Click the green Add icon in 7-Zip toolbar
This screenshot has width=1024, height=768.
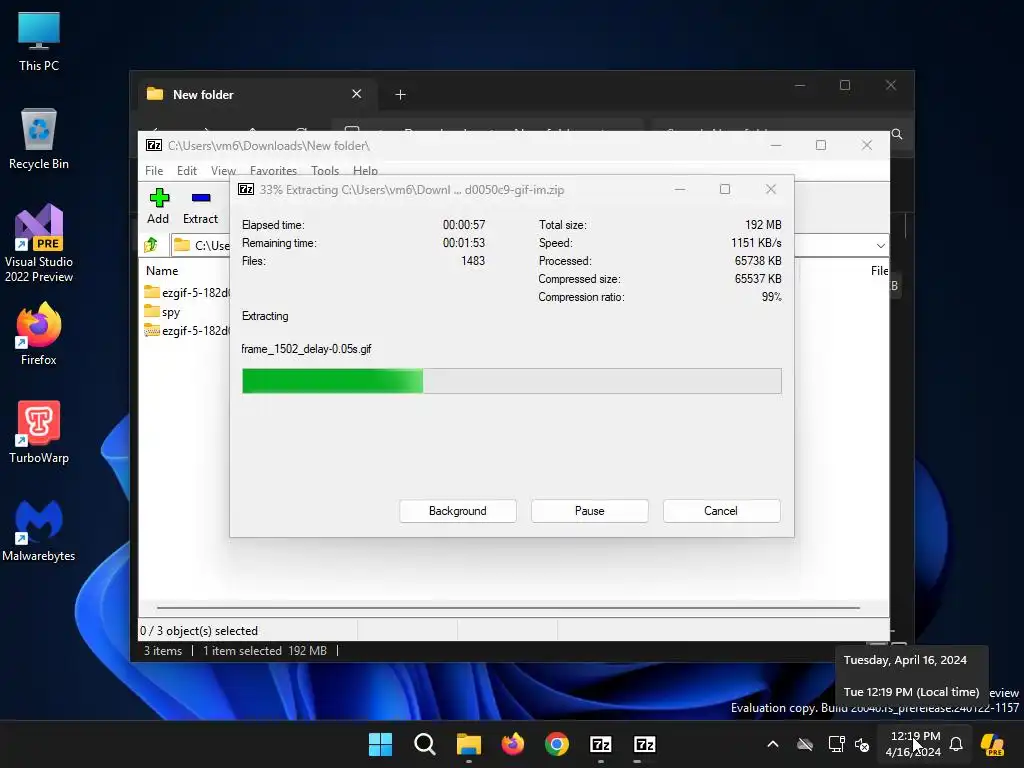(x=159, y=197)
